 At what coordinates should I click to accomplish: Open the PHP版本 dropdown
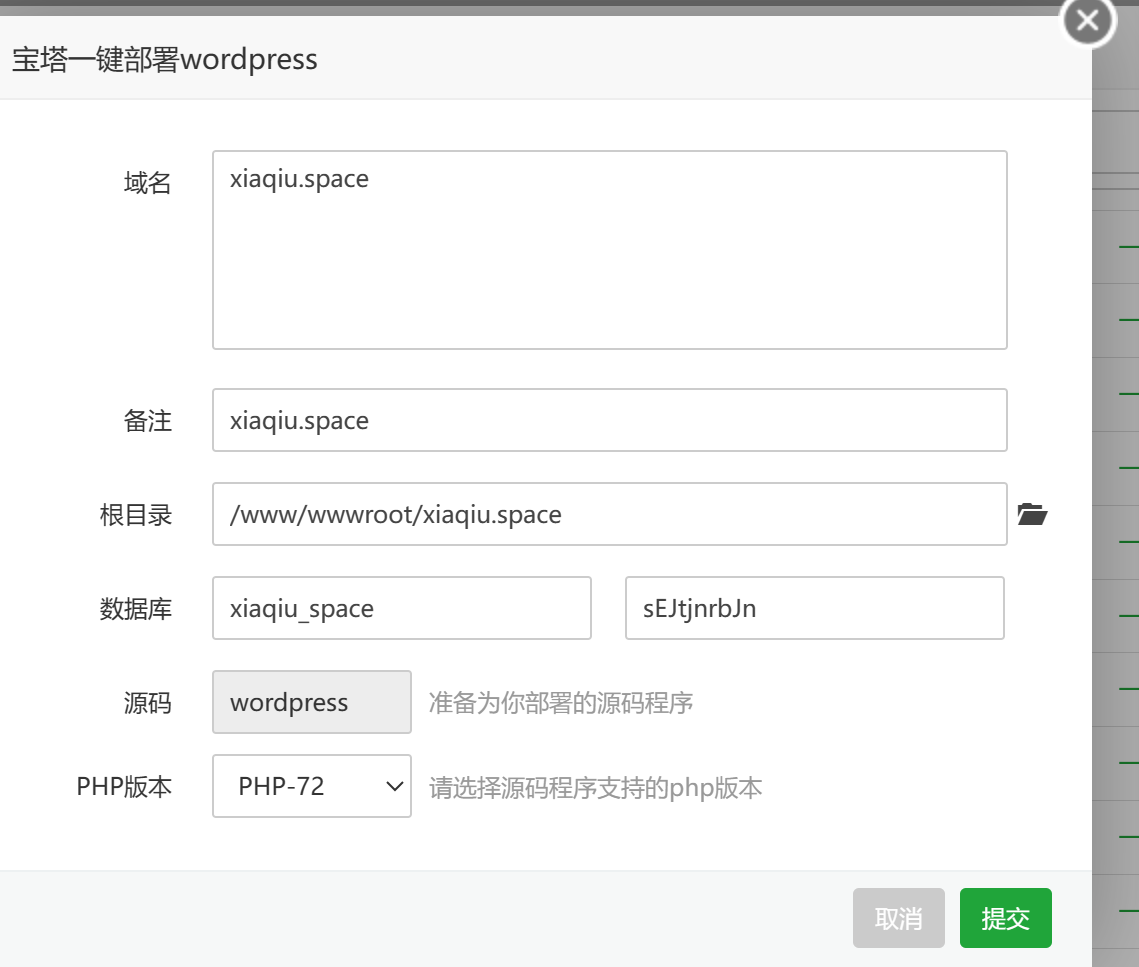(312, 786)
